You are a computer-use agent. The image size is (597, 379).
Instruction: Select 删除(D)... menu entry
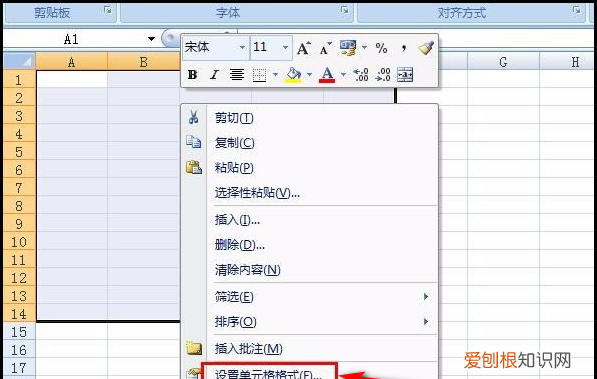(239, 245)
